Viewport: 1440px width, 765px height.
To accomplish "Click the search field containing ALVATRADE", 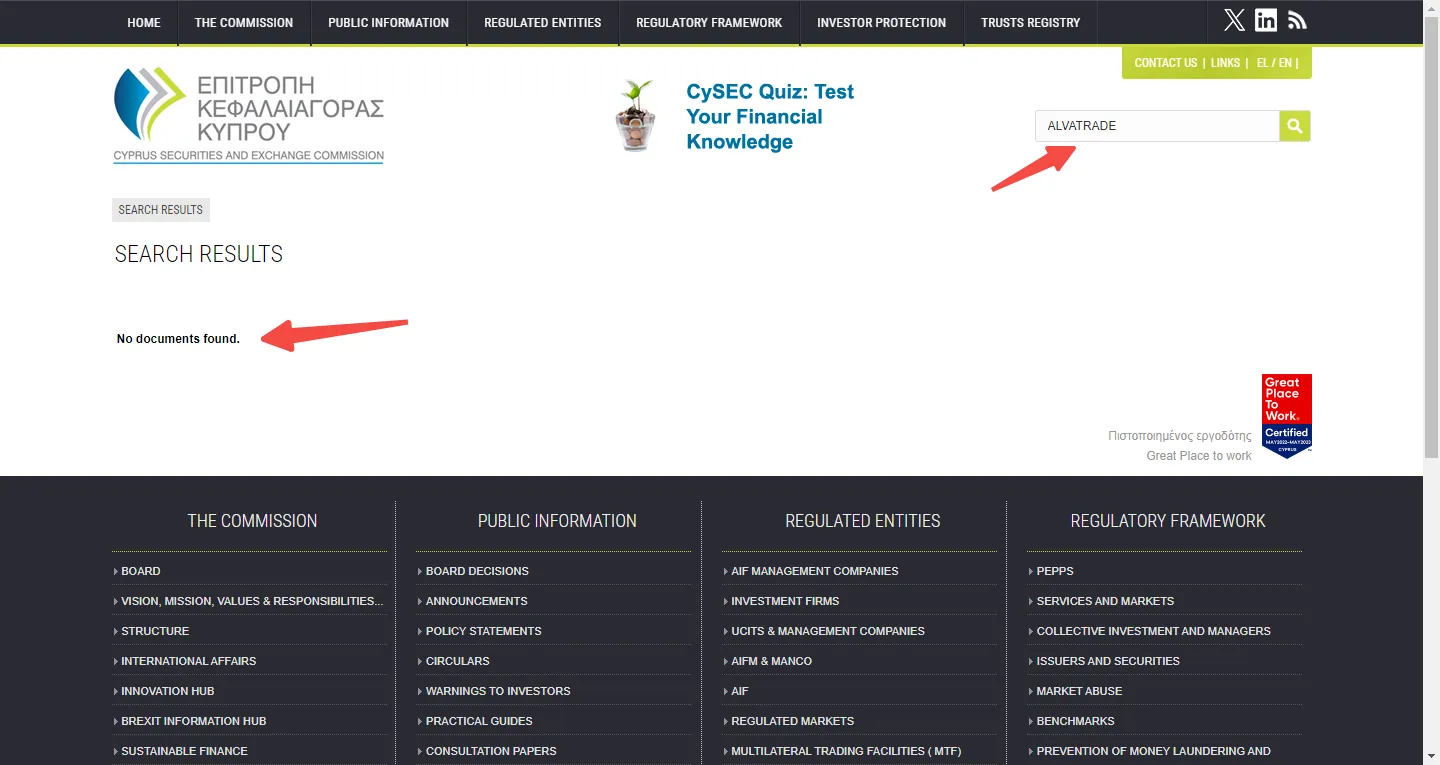I will point(1157,126).
